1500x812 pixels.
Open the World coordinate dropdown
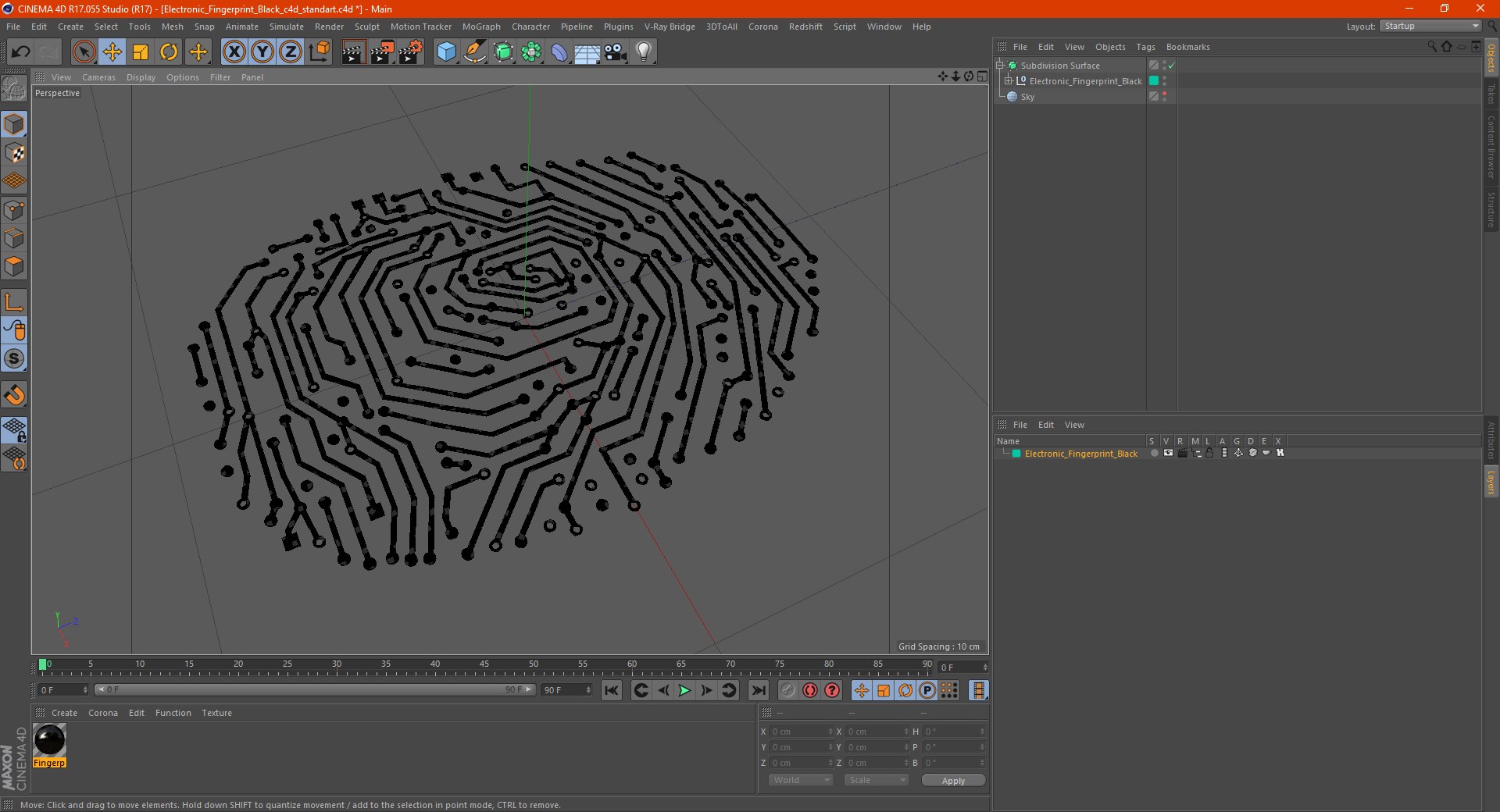click(802, 780)
